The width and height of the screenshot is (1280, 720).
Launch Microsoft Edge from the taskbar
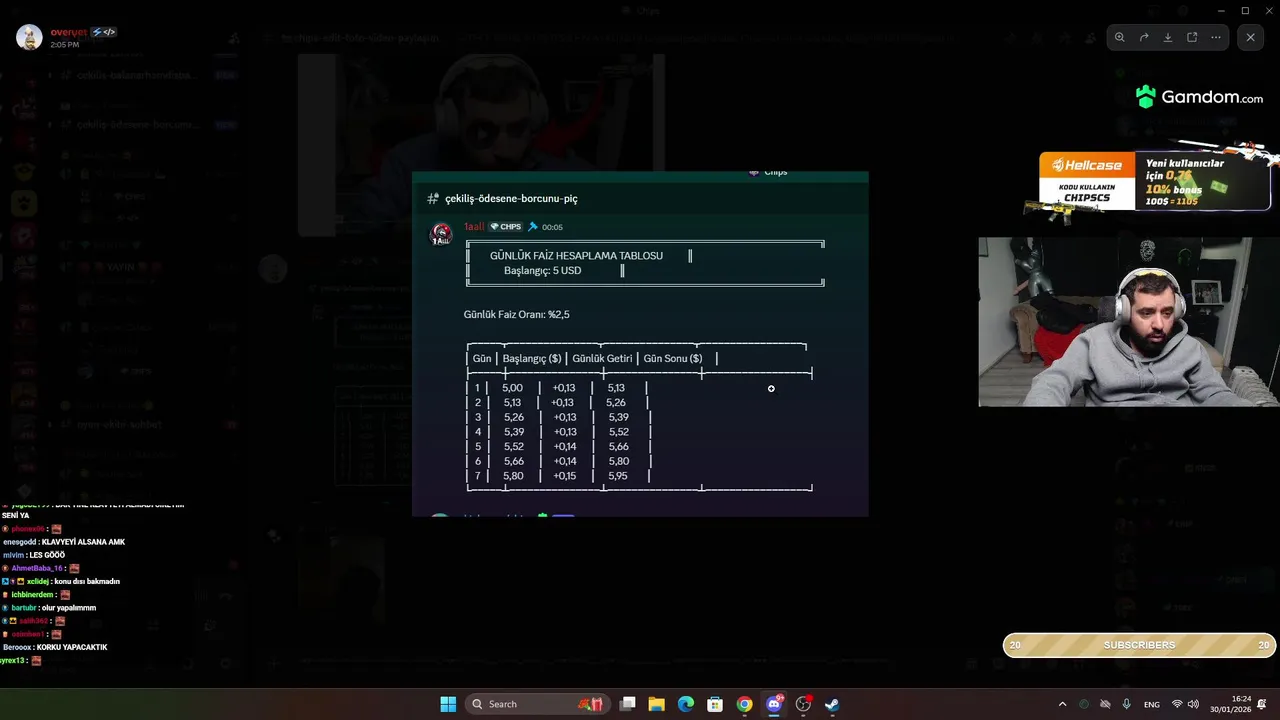click(685, 704)
